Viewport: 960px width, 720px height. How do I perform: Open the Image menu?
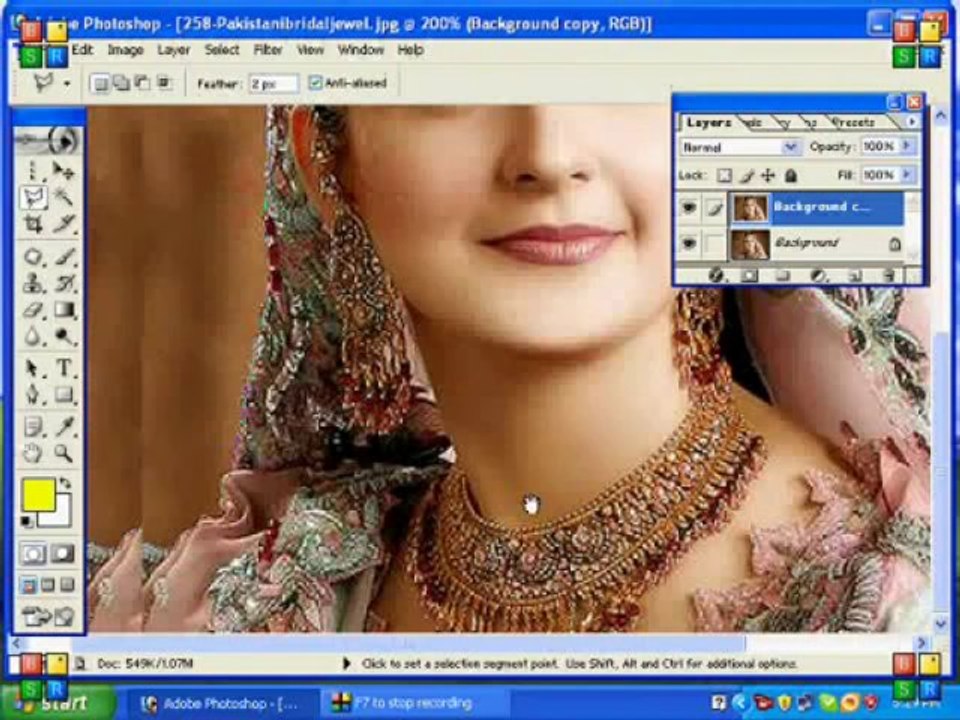(126, 50)
